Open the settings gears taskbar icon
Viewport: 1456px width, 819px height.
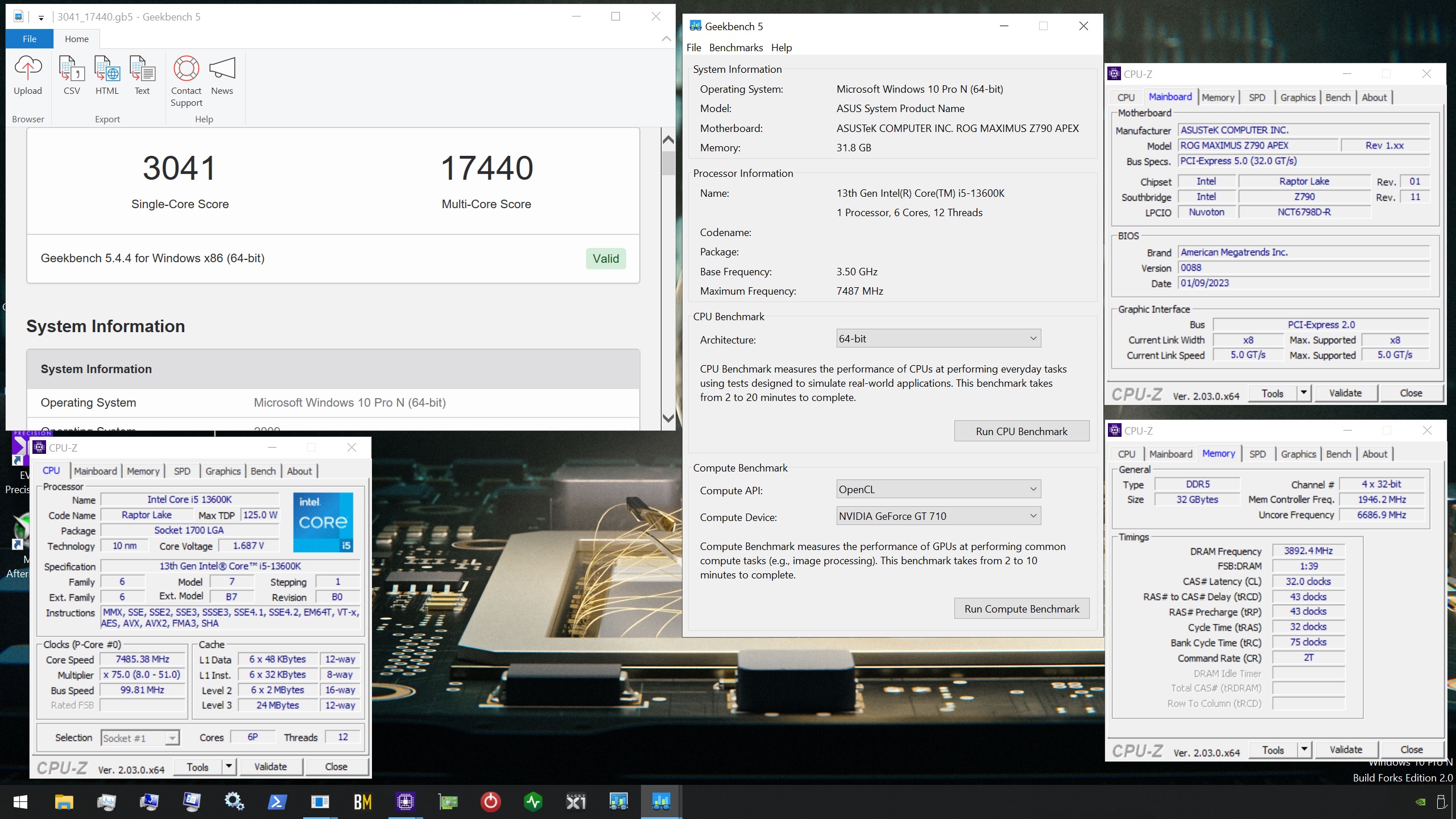pyautogui.click(x=234, y=802)
